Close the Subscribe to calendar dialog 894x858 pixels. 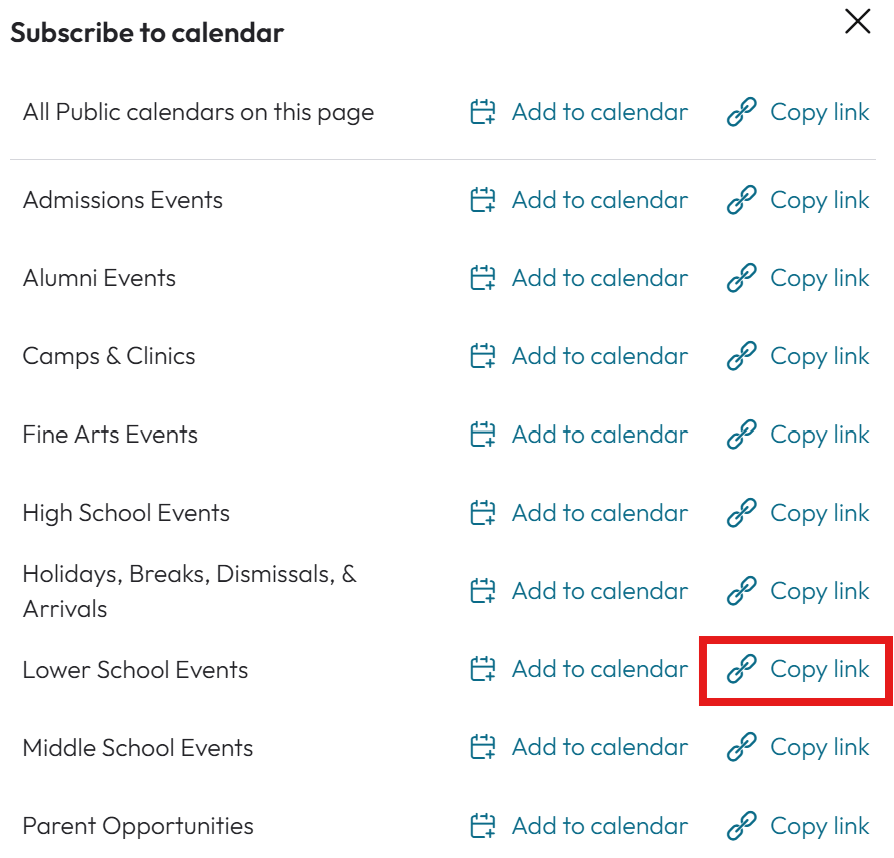pos(858,22)
